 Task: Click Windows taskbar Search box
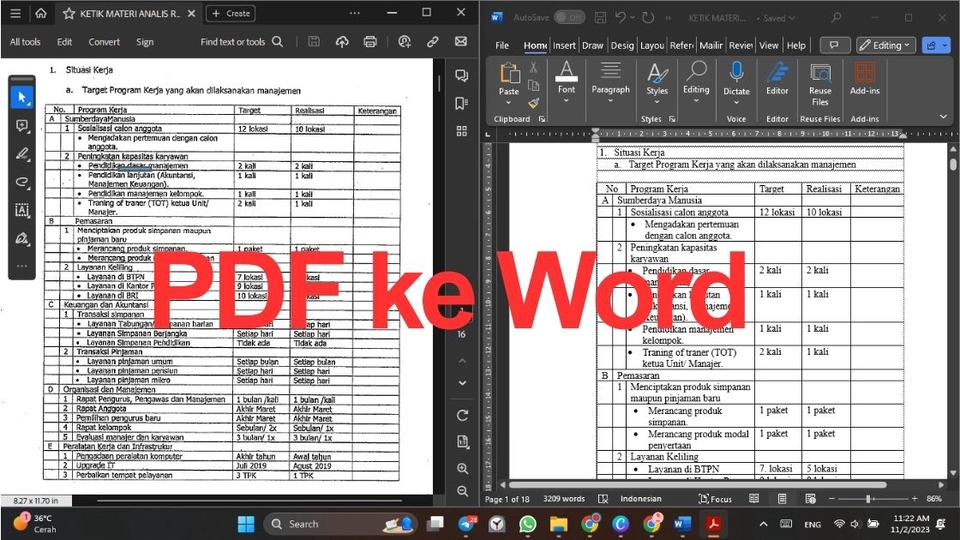(340, 524)
